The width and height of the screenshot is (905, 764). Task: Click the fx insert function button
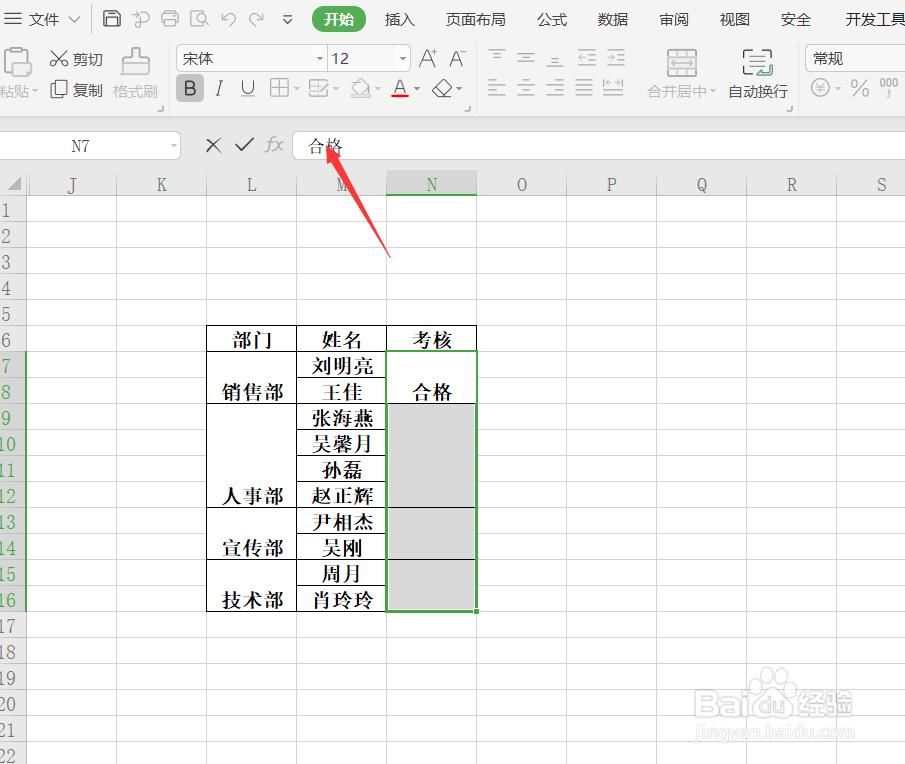coord(274,145)
